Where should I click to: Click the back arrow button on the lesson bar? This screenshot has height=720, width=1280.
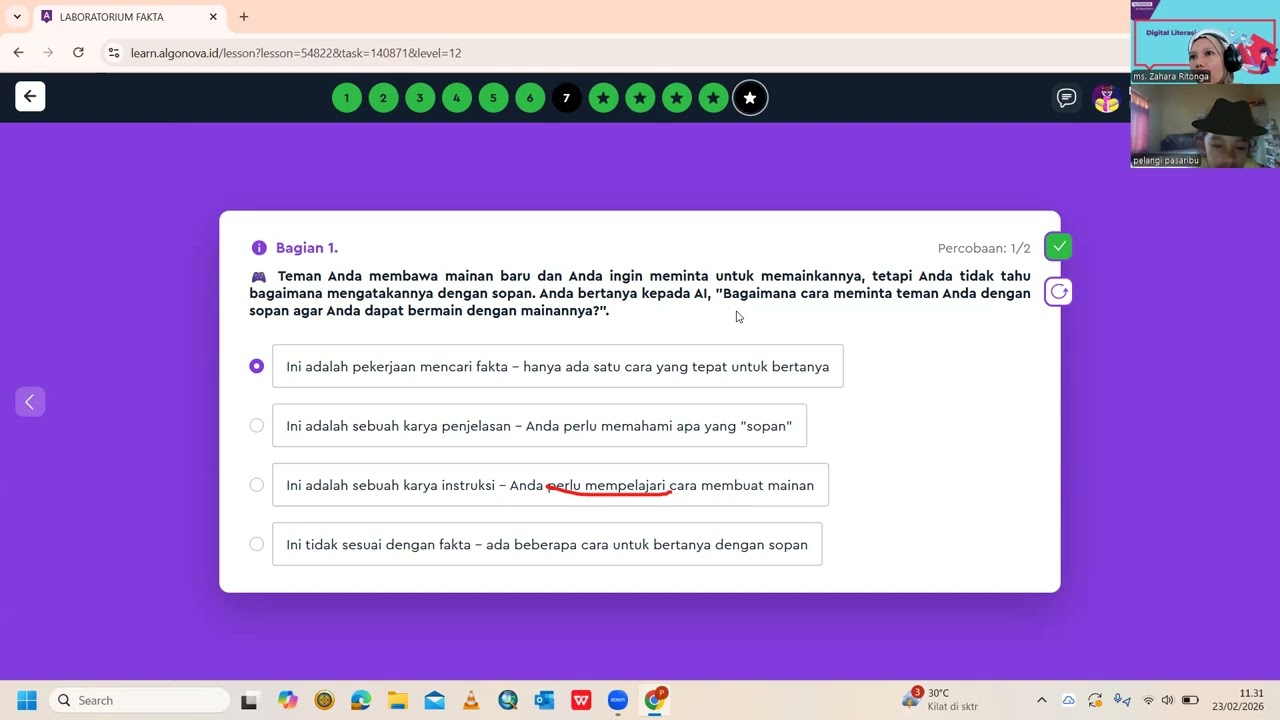(x=30, y=96)
